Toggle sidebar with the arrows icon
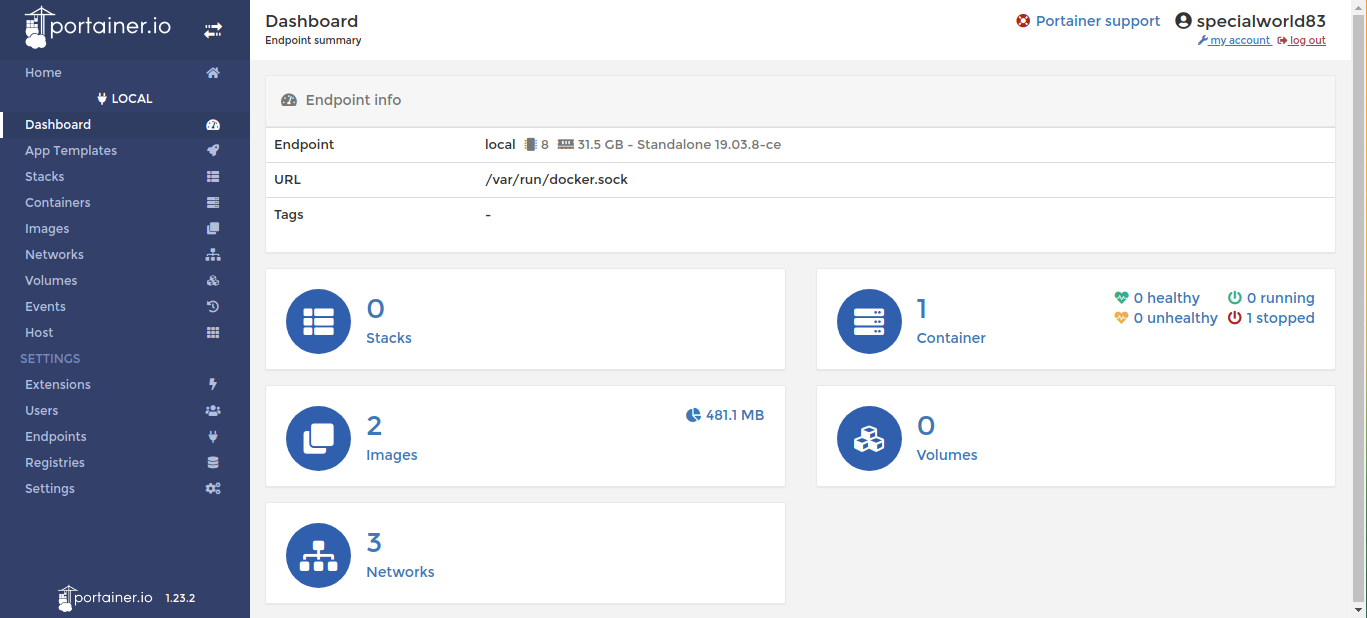The height and width of the screenshot is (618, 1367). (213, 31)
